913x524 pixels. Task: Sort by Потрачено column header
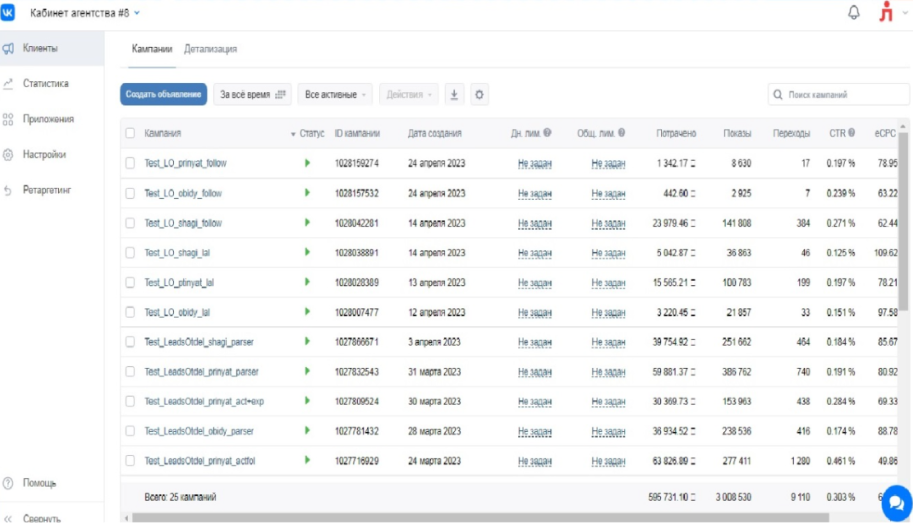[x=676, y=133]
